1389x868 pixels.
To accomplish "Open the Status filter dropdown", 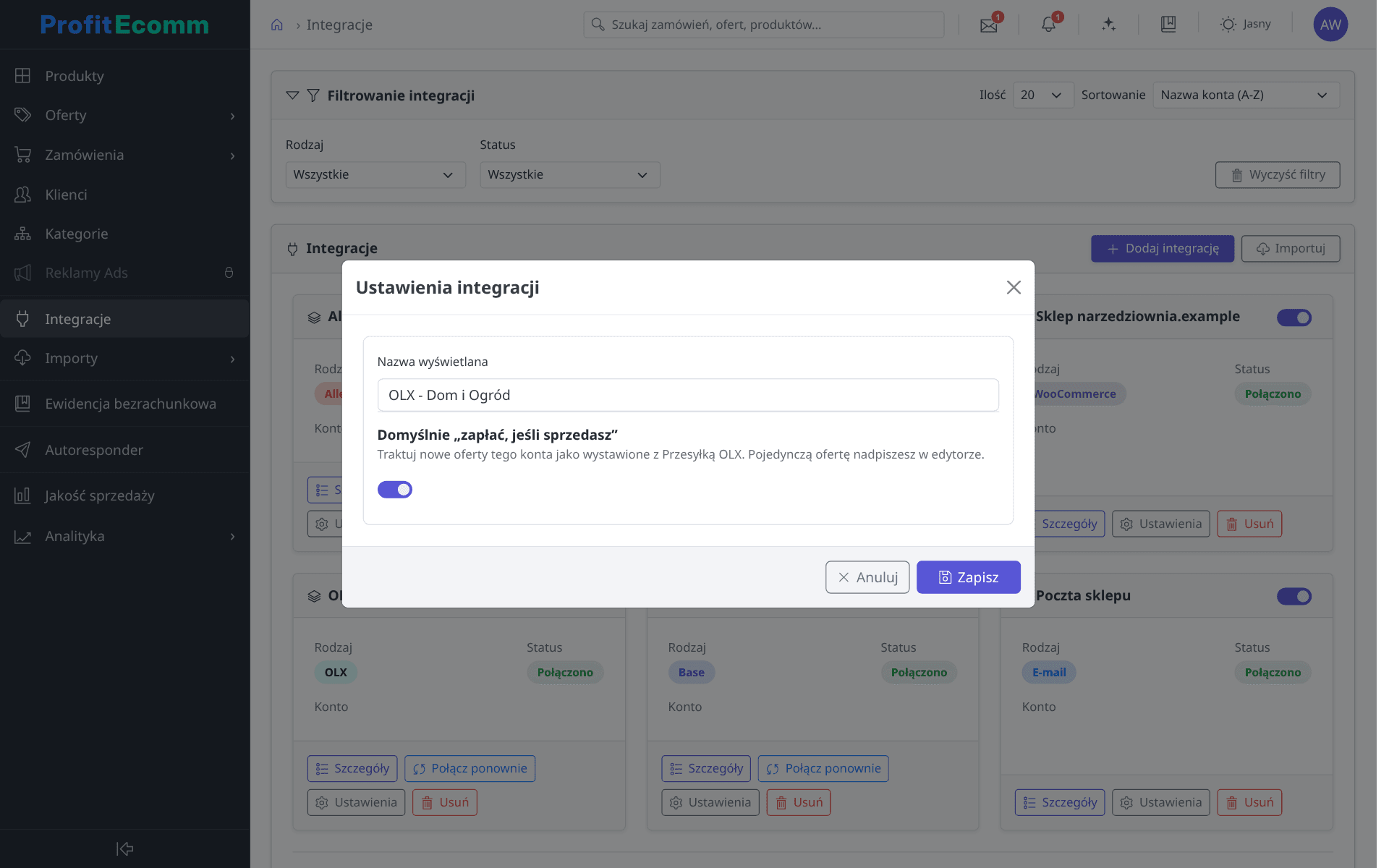I will [x=570, y=175].
